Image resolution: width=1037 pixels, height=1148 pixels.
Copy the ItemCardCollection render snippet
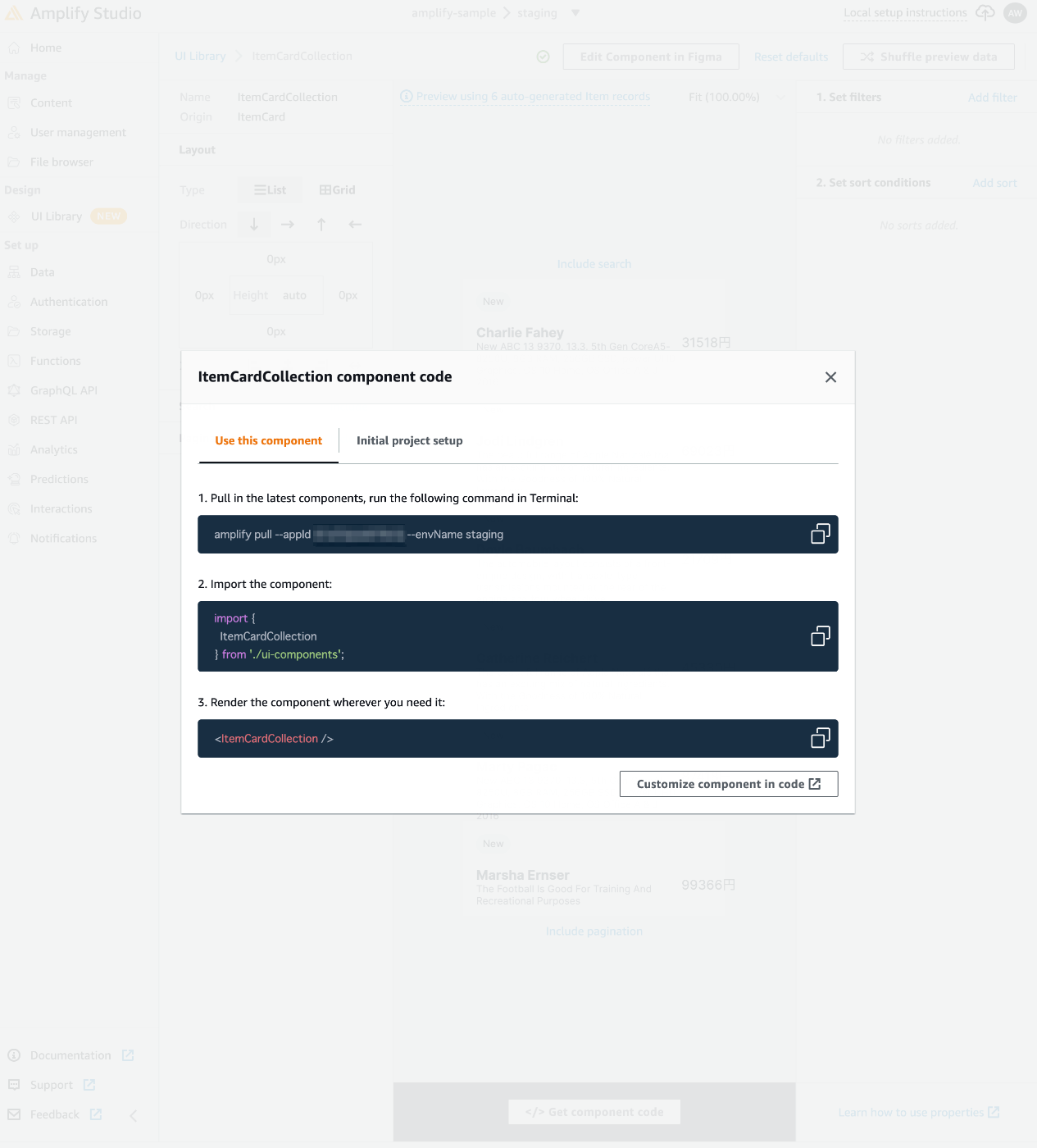click(821, 738)
